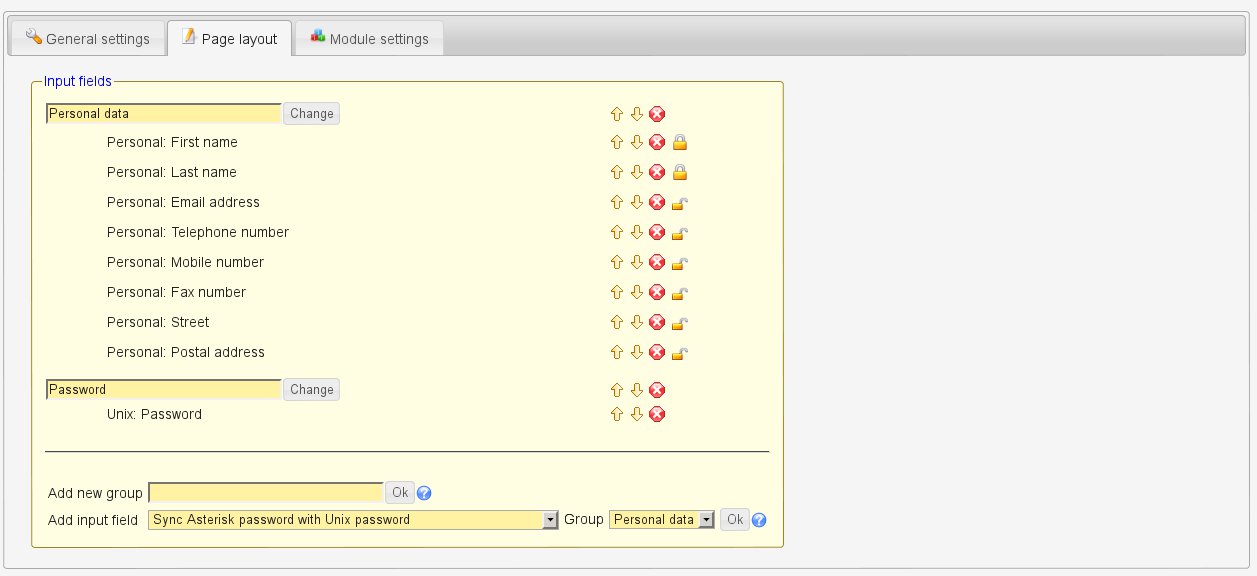Open the Module settings tab
The height and width of the screenshot is (576, 1257).
pyautogui.click(x=369, y=39)
